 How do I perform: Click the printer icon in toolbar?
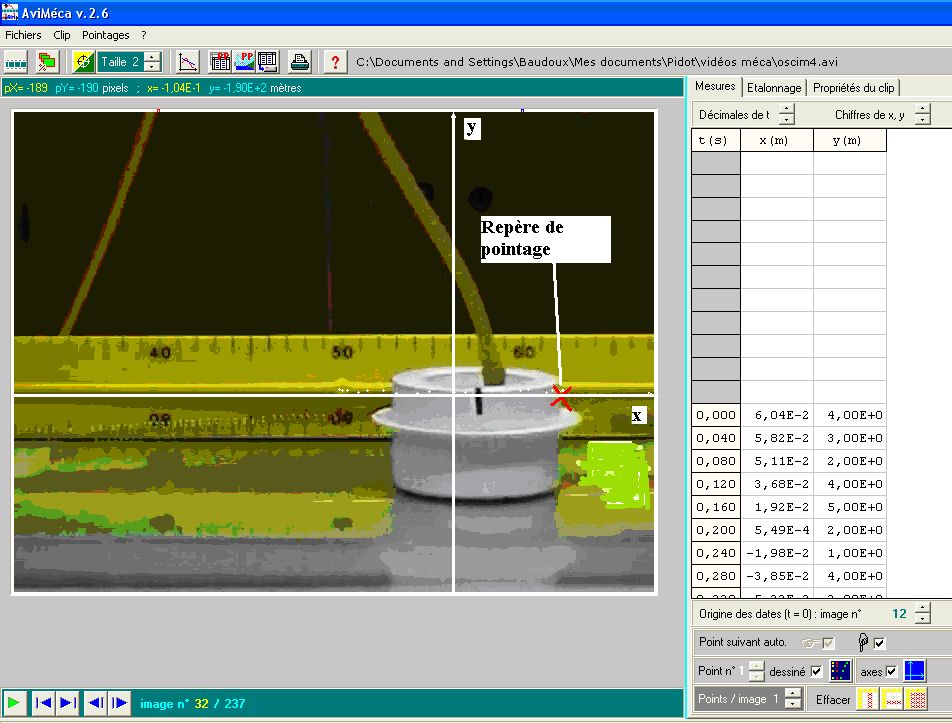click(299, 62)
